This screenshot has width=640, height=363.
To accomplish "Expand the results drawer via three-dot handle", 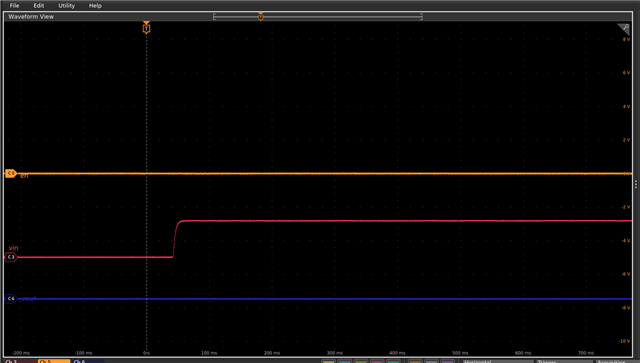I will tap(636, 185).
